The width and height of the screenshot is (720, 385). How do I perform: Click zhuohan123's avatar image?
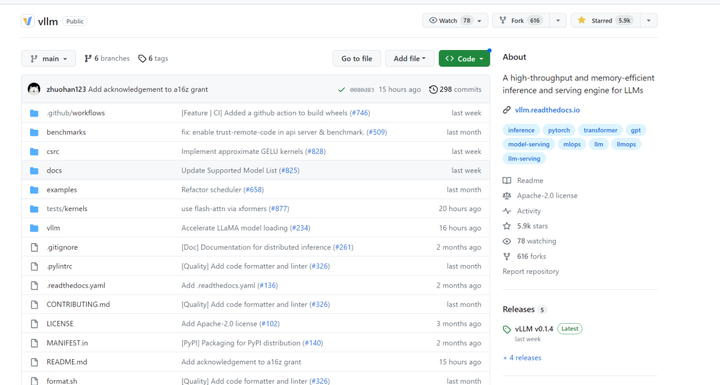tap(34, 89)
